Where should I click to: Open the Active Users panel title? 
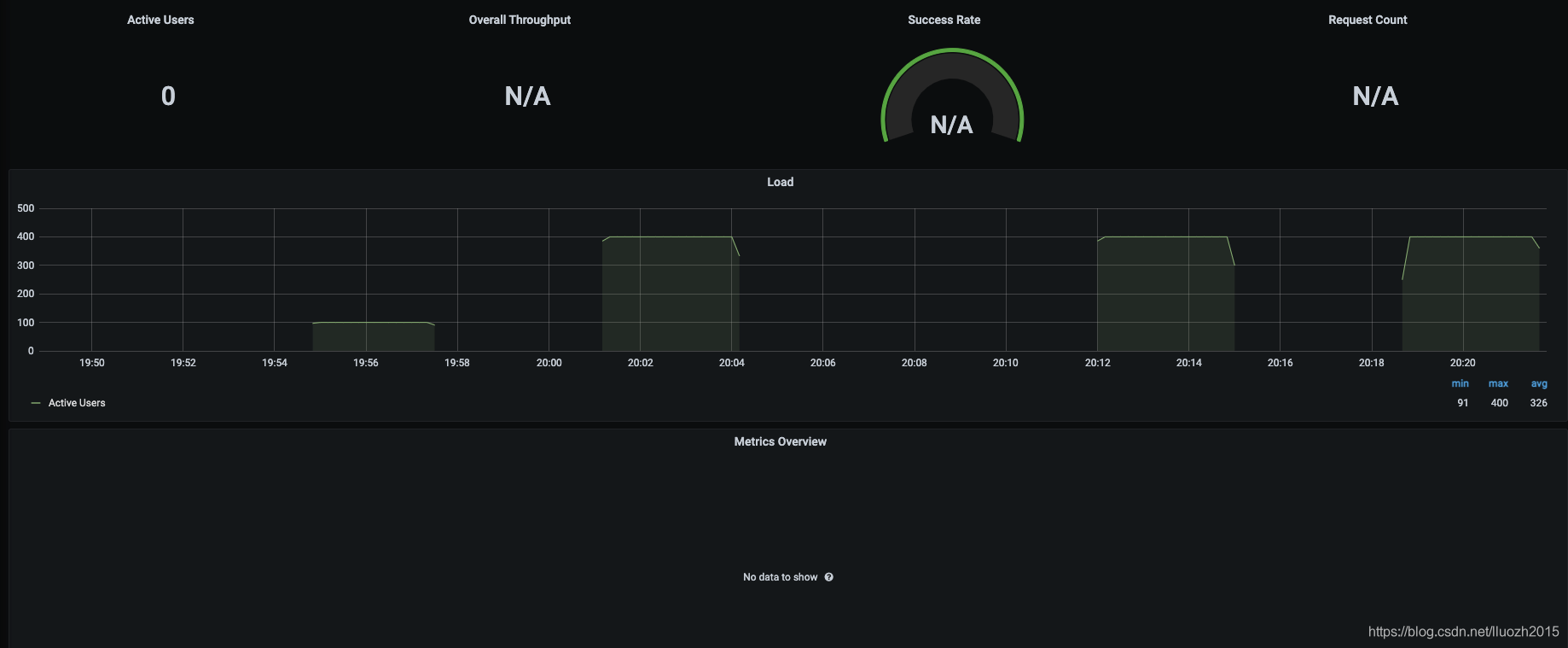coord(160,20)
